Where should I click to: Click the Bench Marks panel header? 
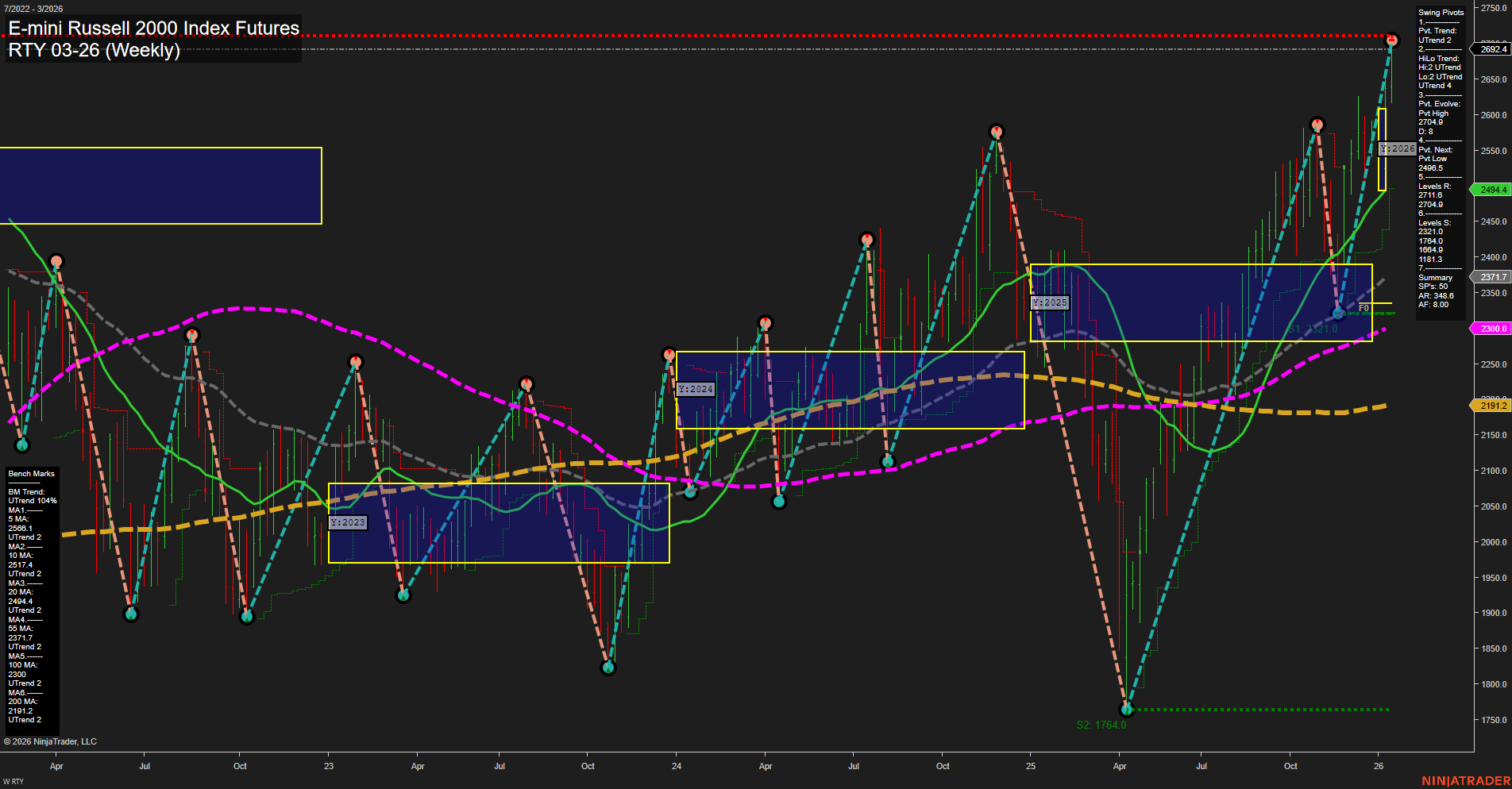point(30,473)
